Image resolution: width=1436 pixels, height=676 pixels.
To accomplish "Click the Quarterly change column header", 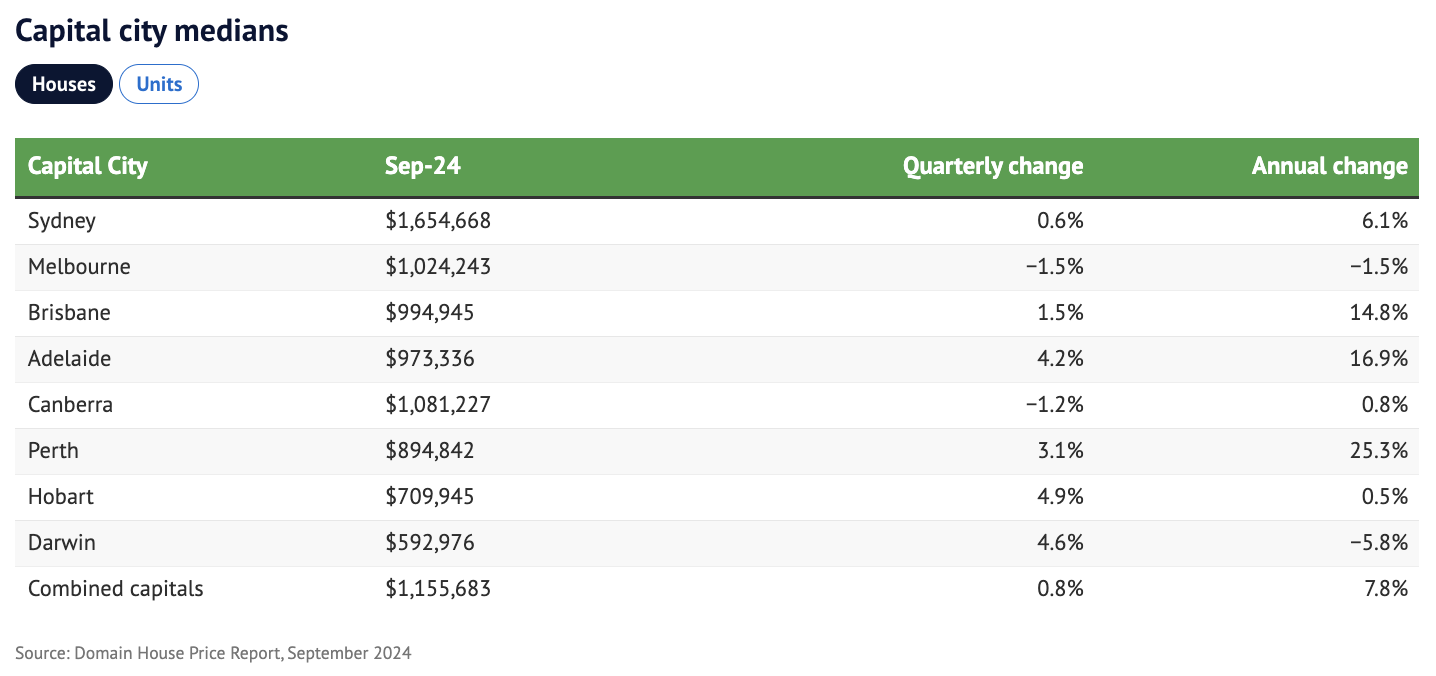I will click(x=992, y=166).
